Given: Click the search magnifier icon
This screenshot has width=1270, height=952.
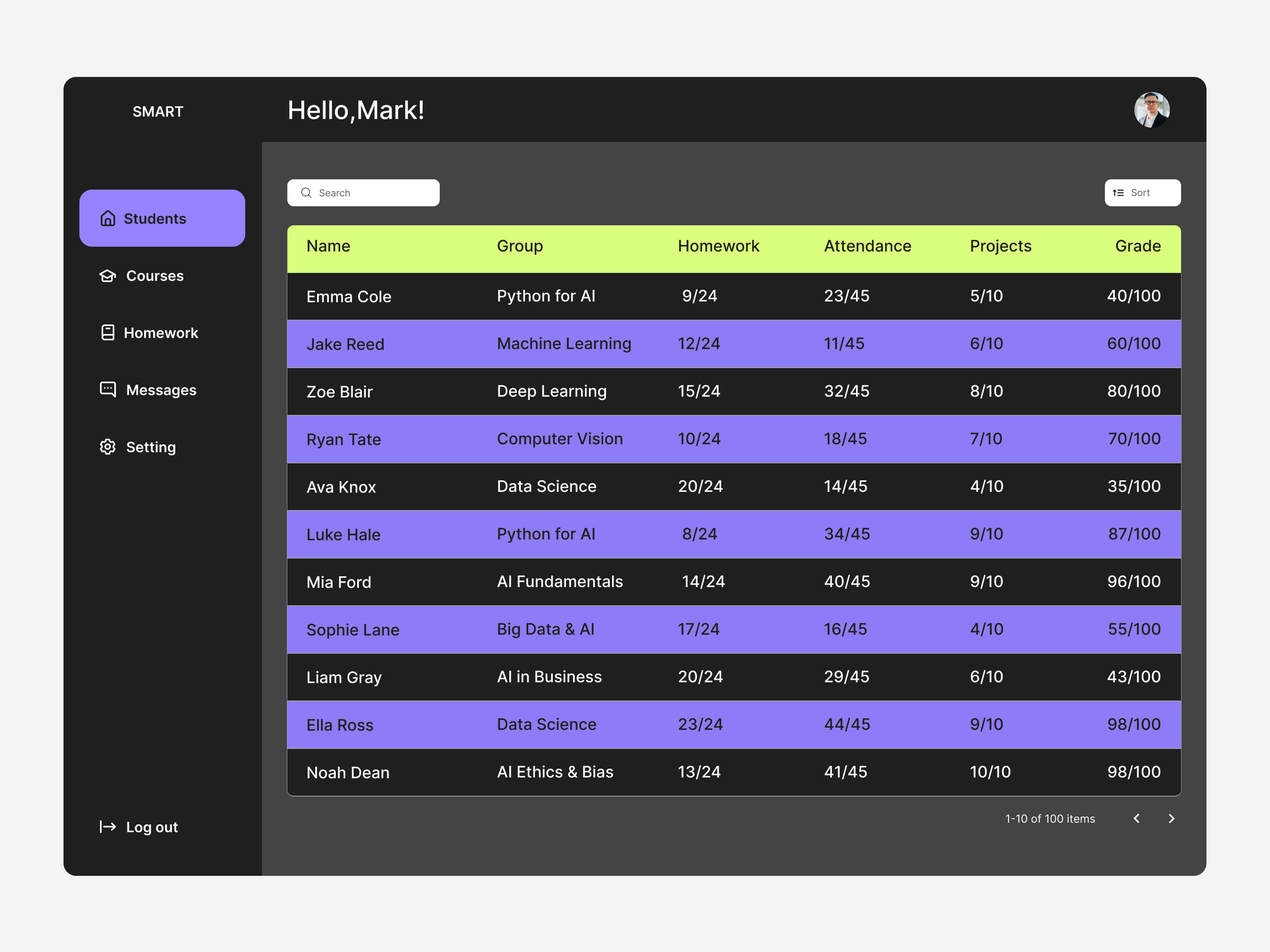Looking at the screenshot, I should point(306,193).
